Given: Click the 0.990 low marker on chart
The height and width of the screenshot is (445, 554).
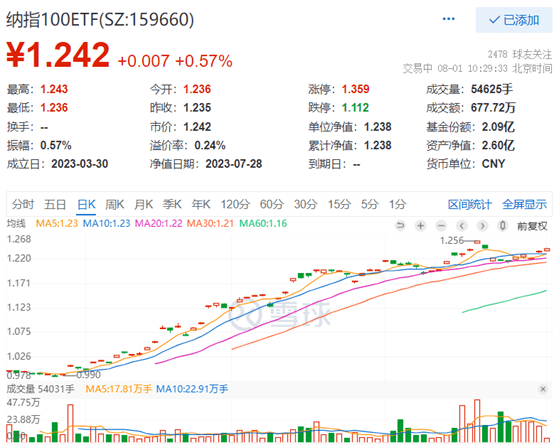Looking at the screenshot, I should coord(88,375).
